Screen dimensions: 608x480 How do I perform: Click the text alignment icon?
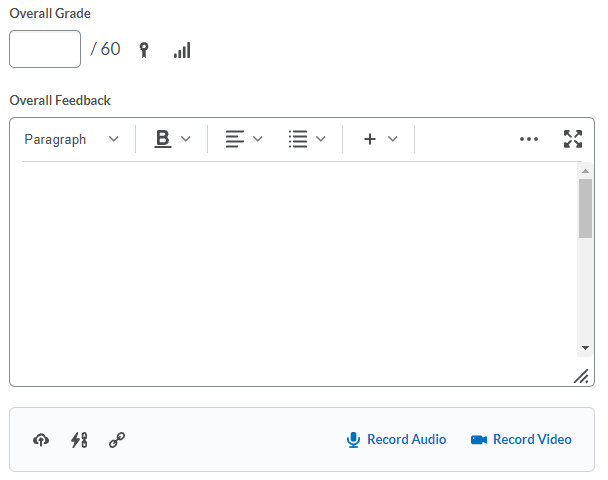(234, 139)
